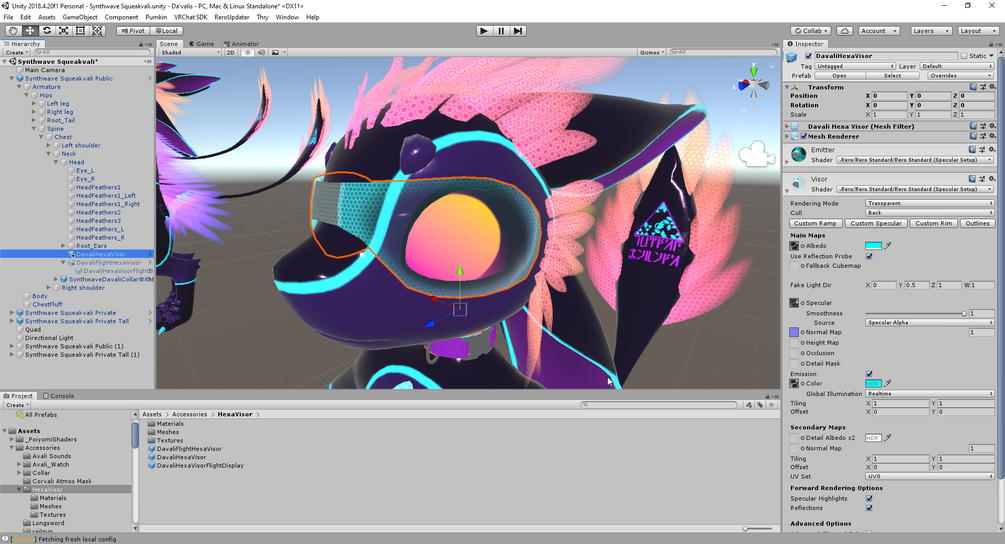
Task: Activate the Rotate tool
Action: coord(47,31)
